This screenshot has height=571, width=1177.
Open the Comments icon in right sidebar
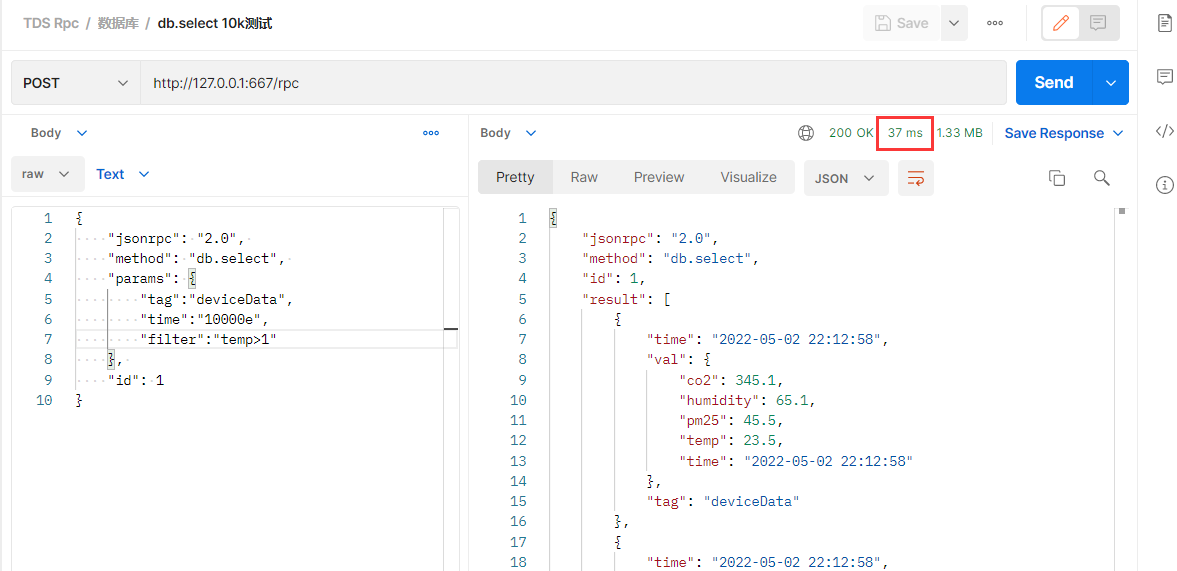pyautogui.click(x=1165, y=77)
